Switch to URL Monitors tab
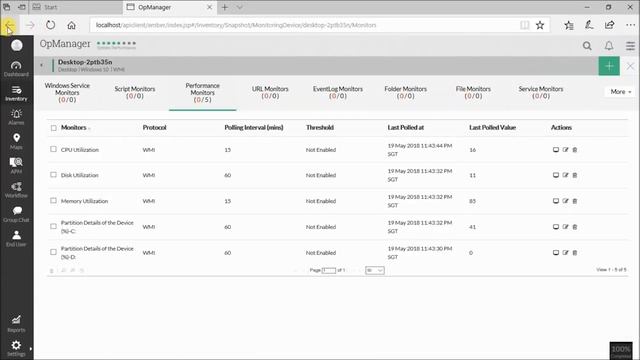The height and width of the screenshot is (360, 640). tap(270, 92)
